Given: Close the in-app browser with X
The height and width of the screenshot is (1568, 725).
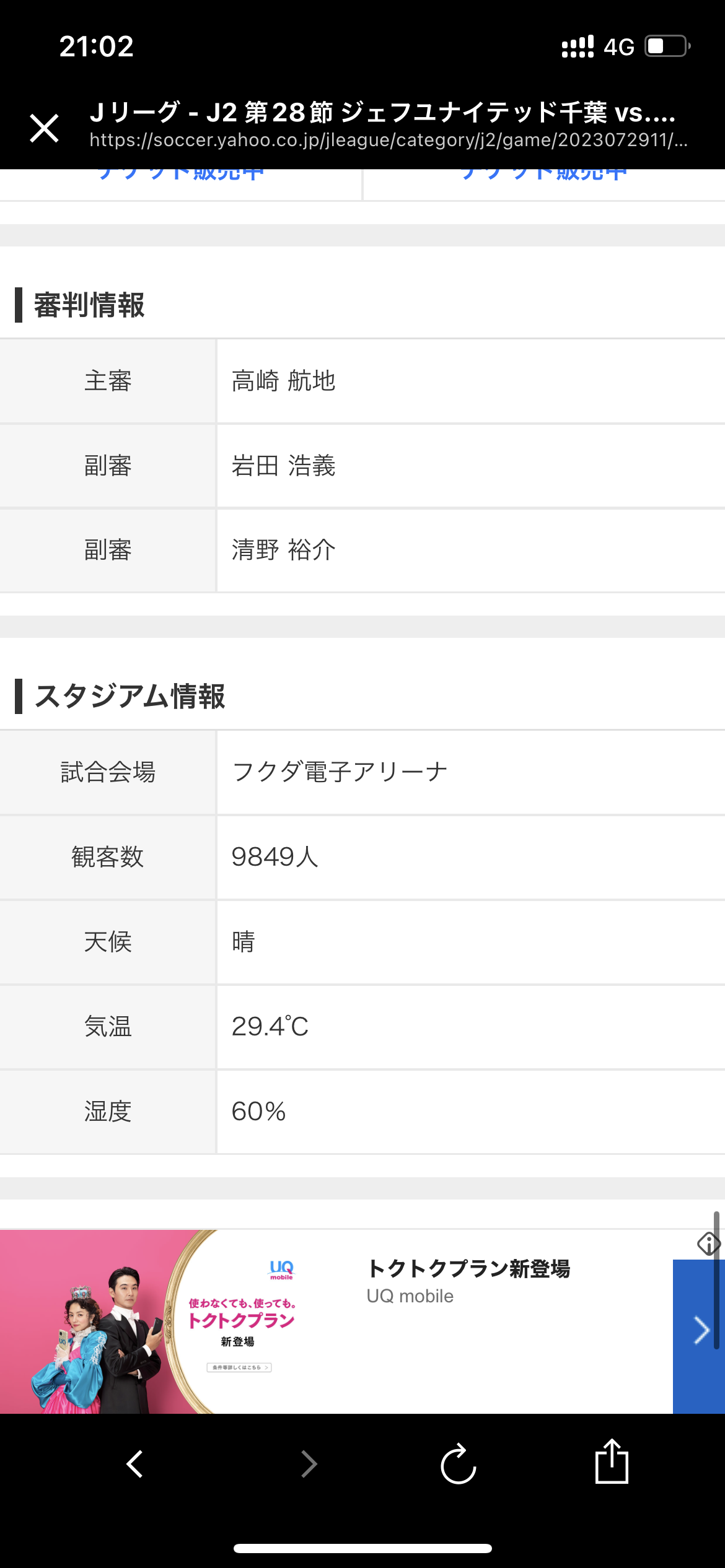Looking at the screenshot, I should (45, 128).
